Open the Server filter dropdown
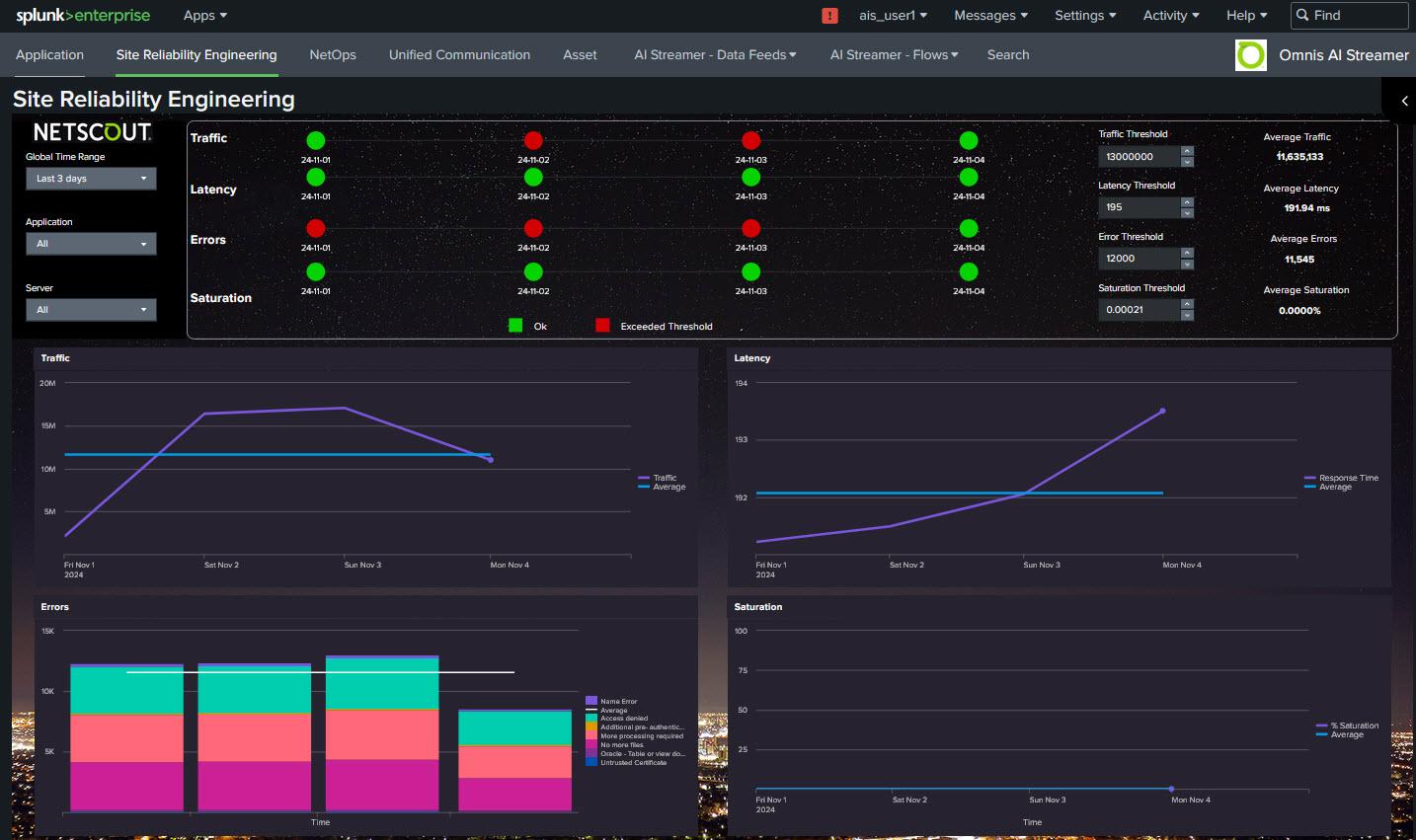Viewport: 1416px width, 840px height. pos(91,310)
